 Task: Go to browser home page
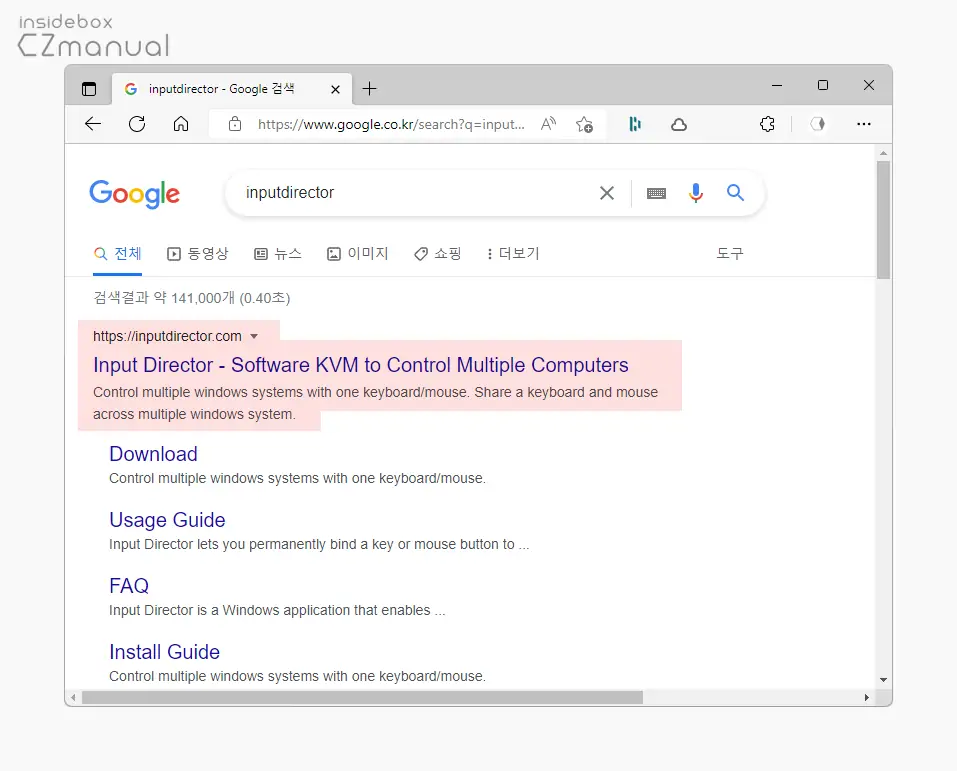coord(181,125)
